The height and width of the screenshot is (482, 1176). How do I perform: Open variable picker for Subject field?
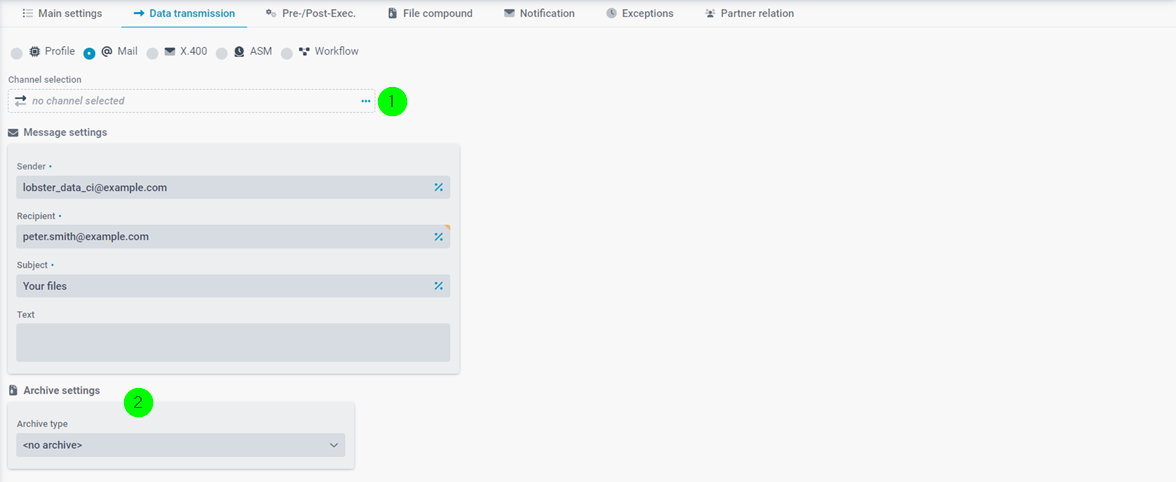pyautogui.click(x=439, y=286)
